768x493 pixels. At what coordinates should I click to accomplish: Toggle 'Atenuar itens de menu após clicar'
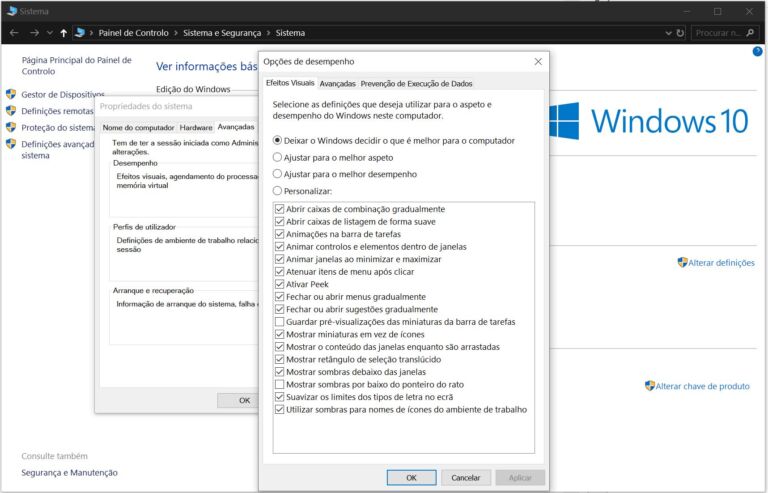coord(279,272)
